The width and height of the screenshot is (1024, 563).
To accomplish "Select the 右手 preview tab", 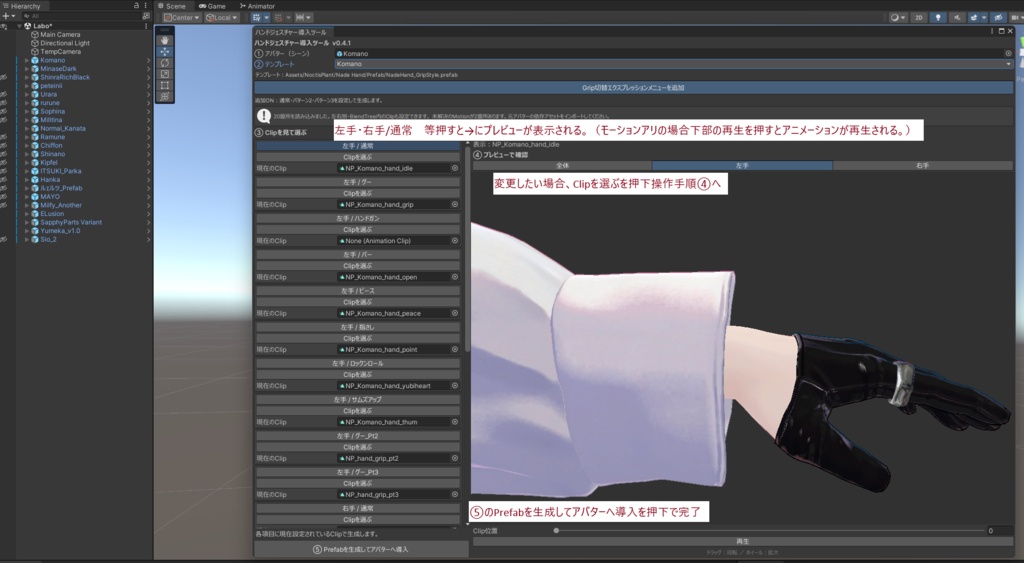I will click(x=923, y=166).
